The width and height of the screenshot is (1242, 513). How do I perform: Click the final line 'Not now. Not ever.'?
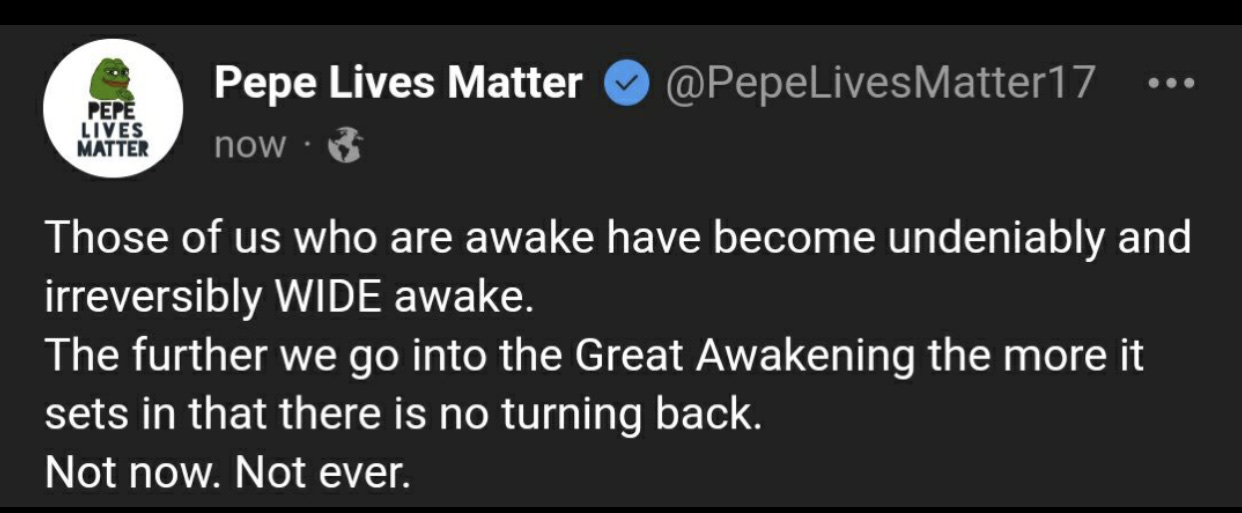(x=228, y=472)
